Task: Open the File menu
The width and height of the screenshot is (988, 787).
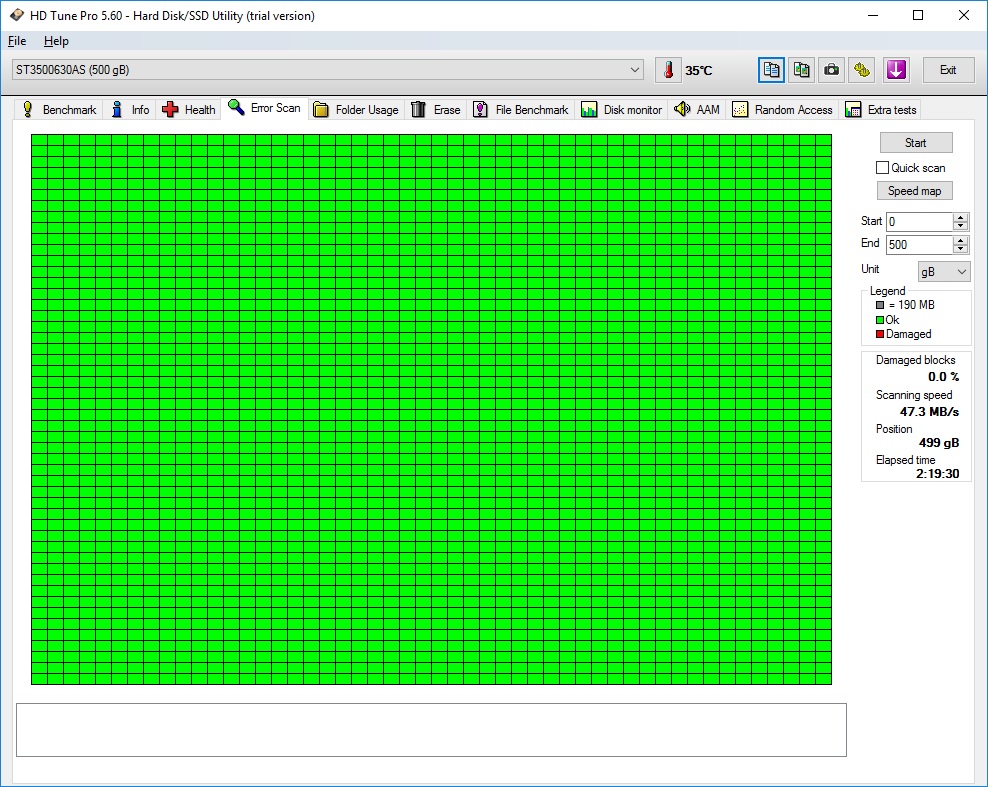Action: (17, 41)
